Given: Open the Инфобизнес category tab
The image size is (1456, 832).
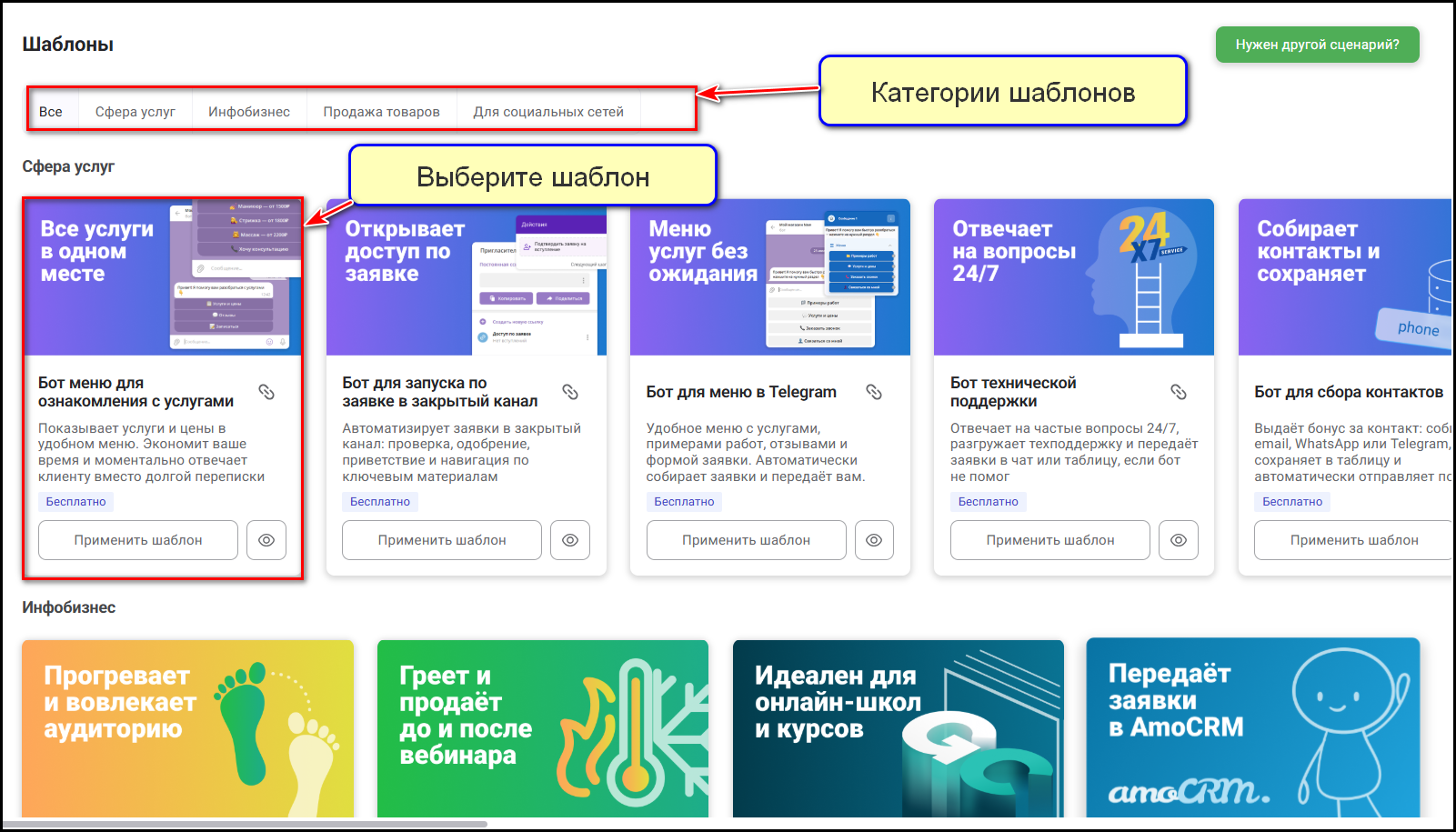Looking at the screenshot, I should tap(249, 112).
